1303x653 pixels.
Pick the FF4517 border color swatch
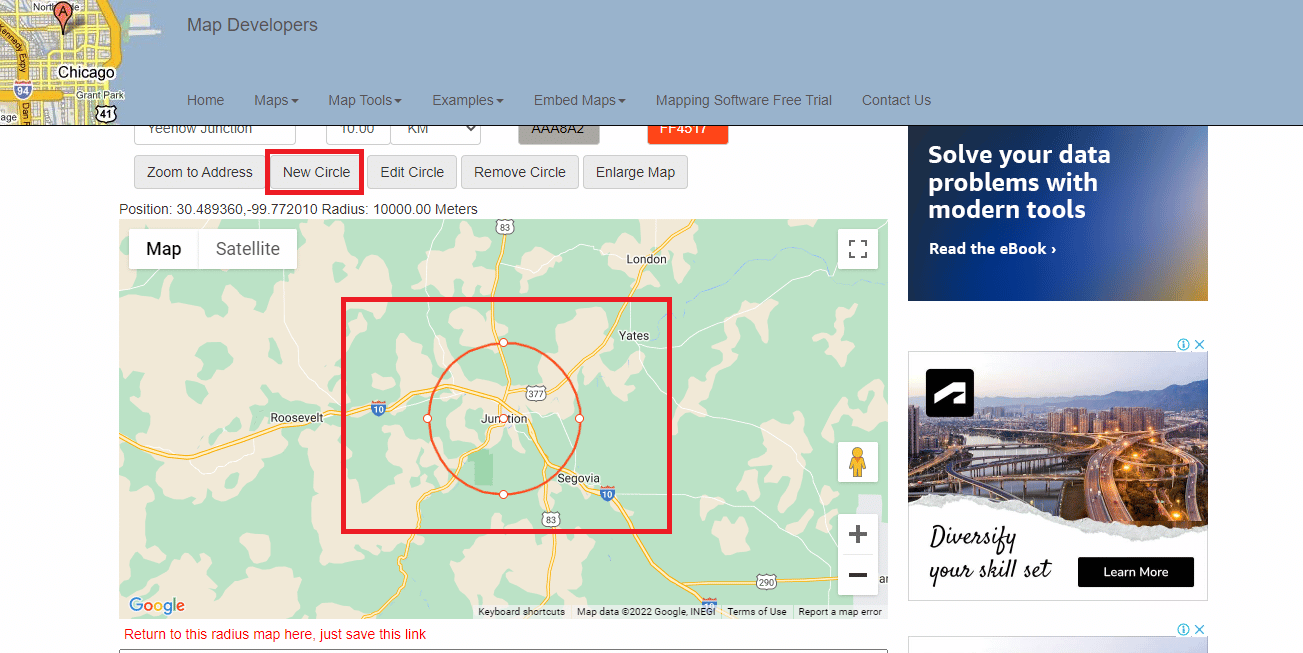click(687, 128)
